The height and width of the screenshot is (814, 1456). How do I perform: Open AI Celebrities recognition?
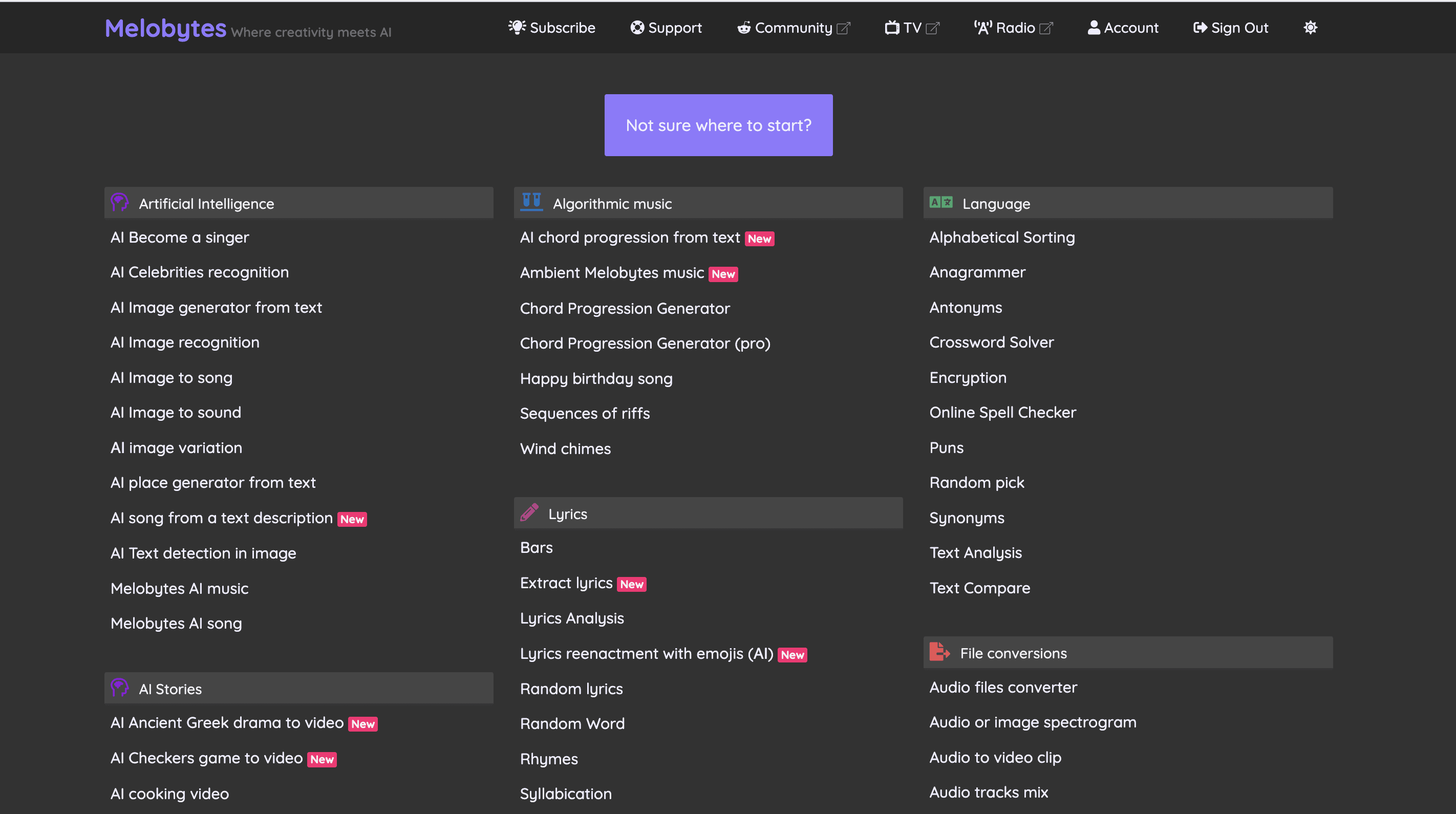click(x=200, y=272)
